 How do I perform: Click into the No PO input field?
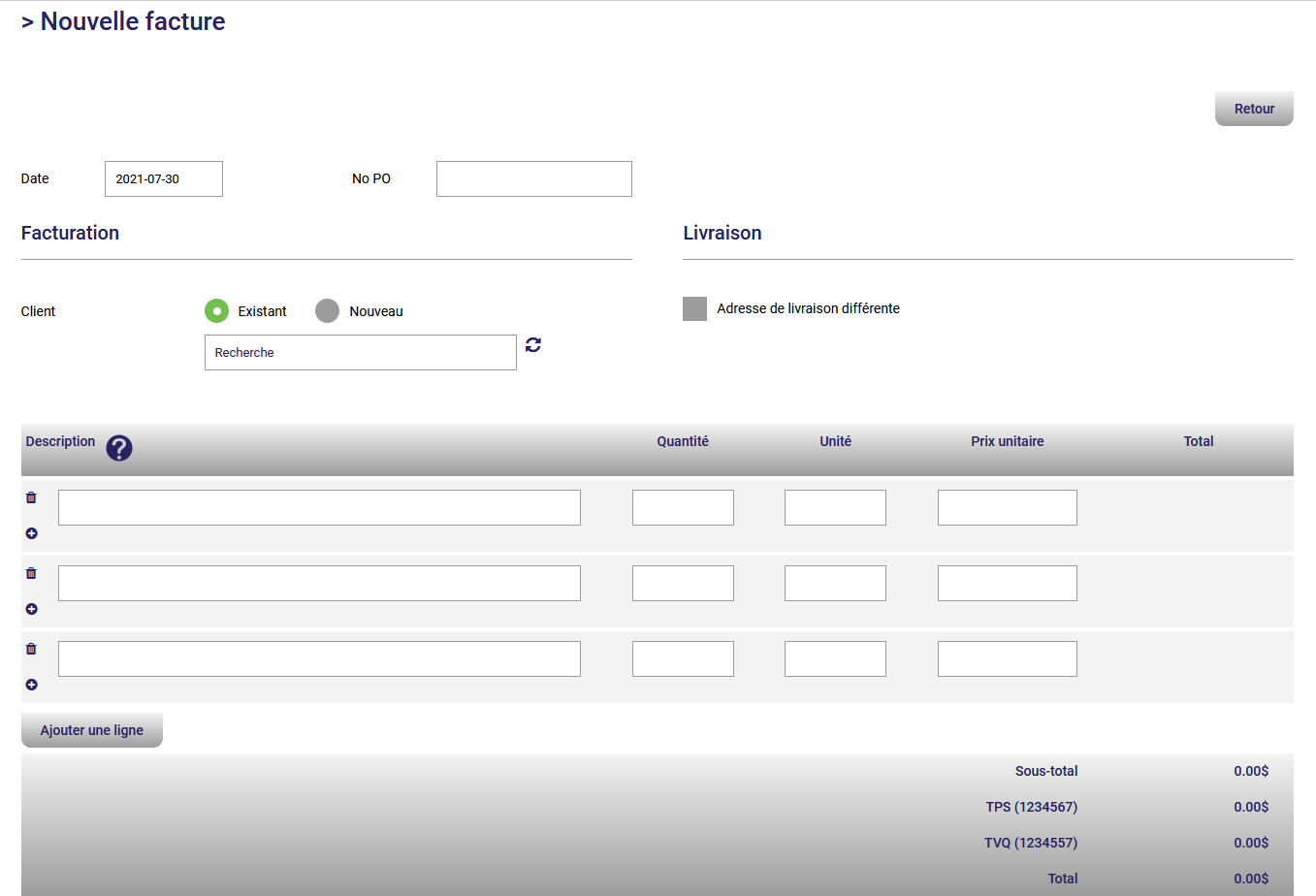pos(533,179)
